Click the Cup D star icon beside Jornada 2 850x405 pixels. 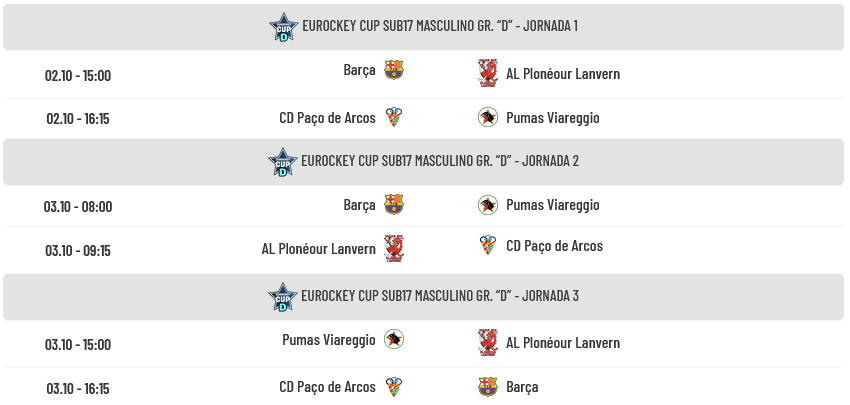coord(284,162)
